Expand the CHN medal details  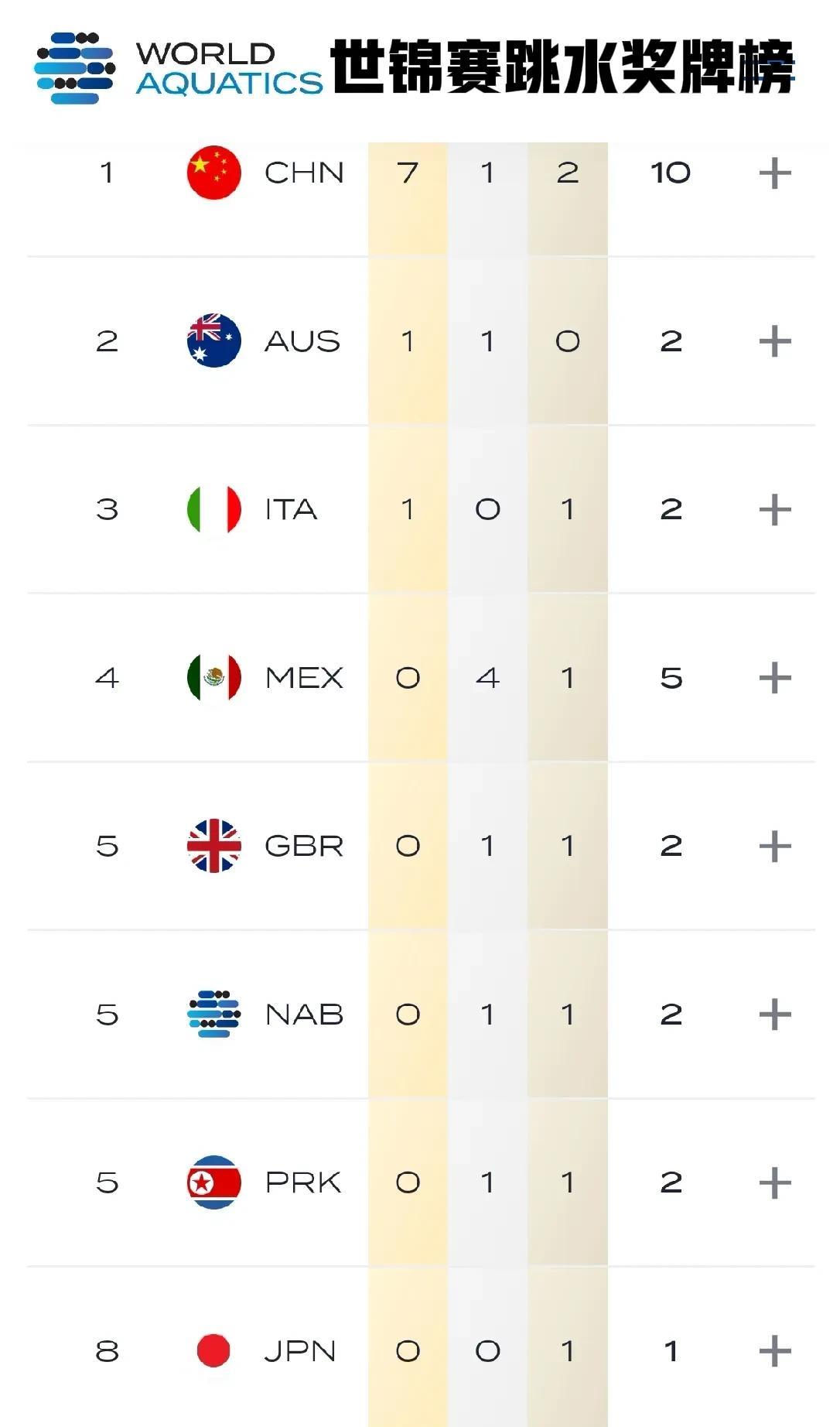[775, 173]
